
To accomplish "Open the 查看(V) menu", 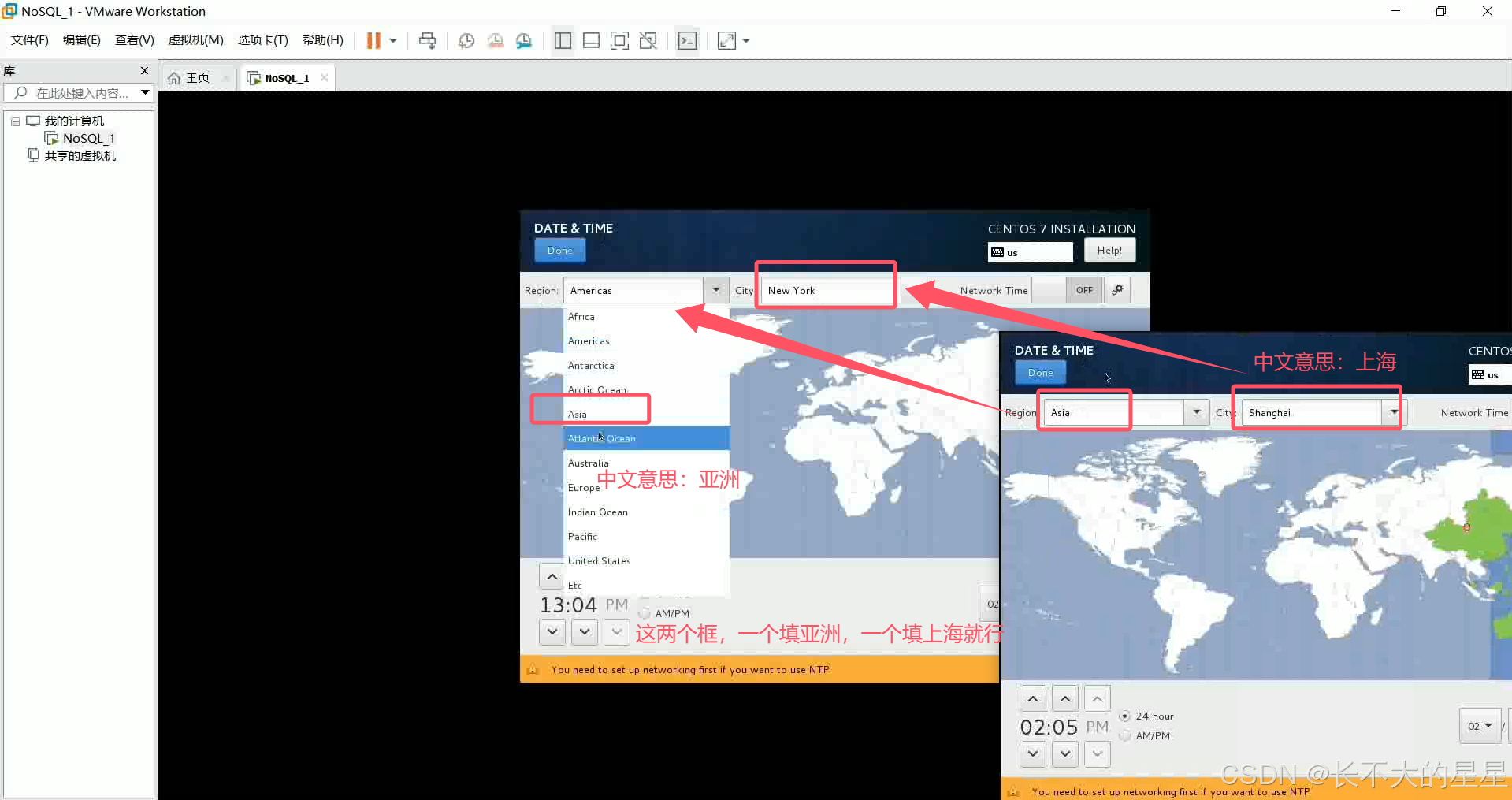I will [x=135, y=40].
